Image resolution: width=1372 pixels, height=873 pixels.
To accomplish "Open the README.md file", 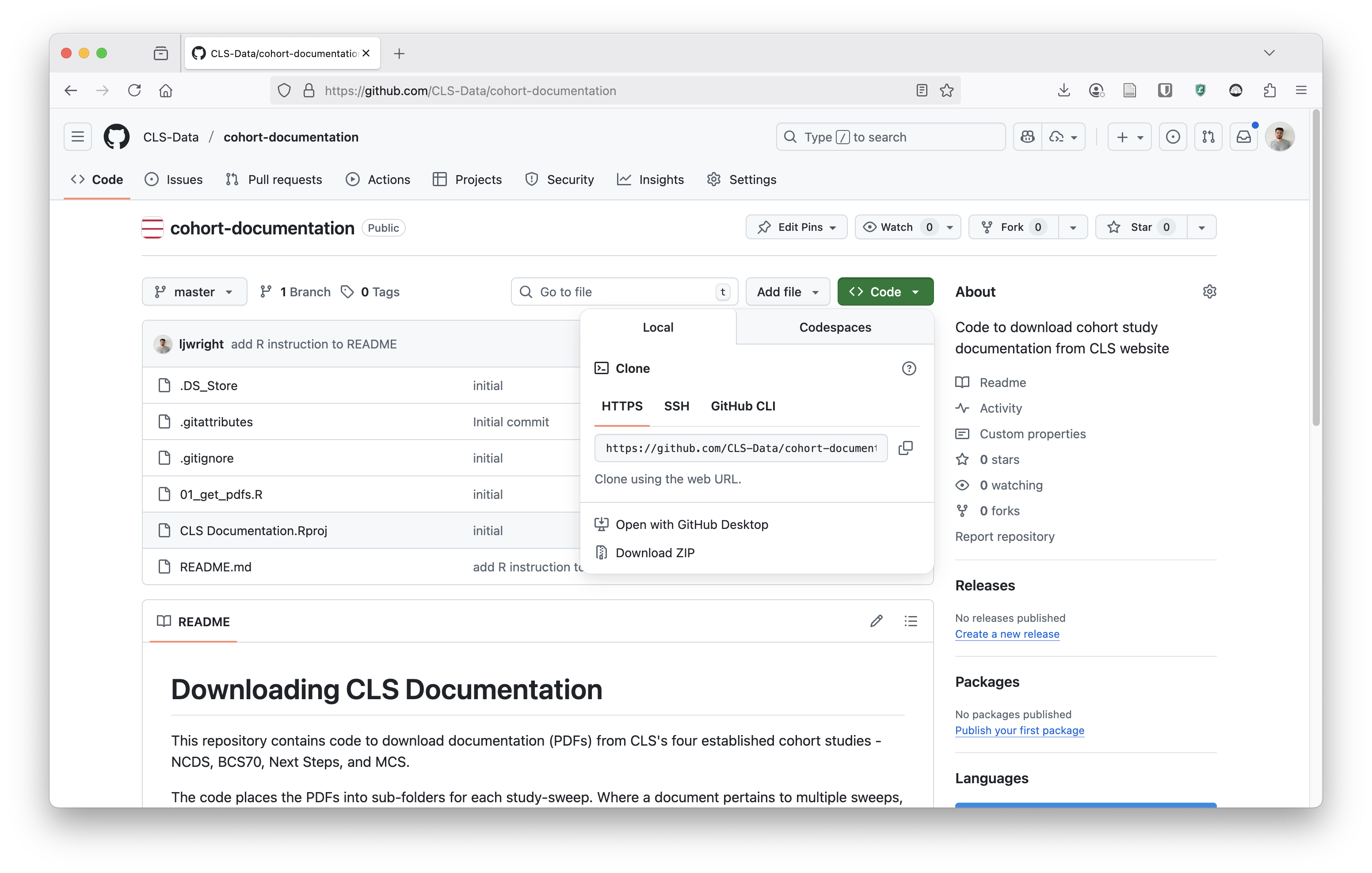I will tap(215, 566).
